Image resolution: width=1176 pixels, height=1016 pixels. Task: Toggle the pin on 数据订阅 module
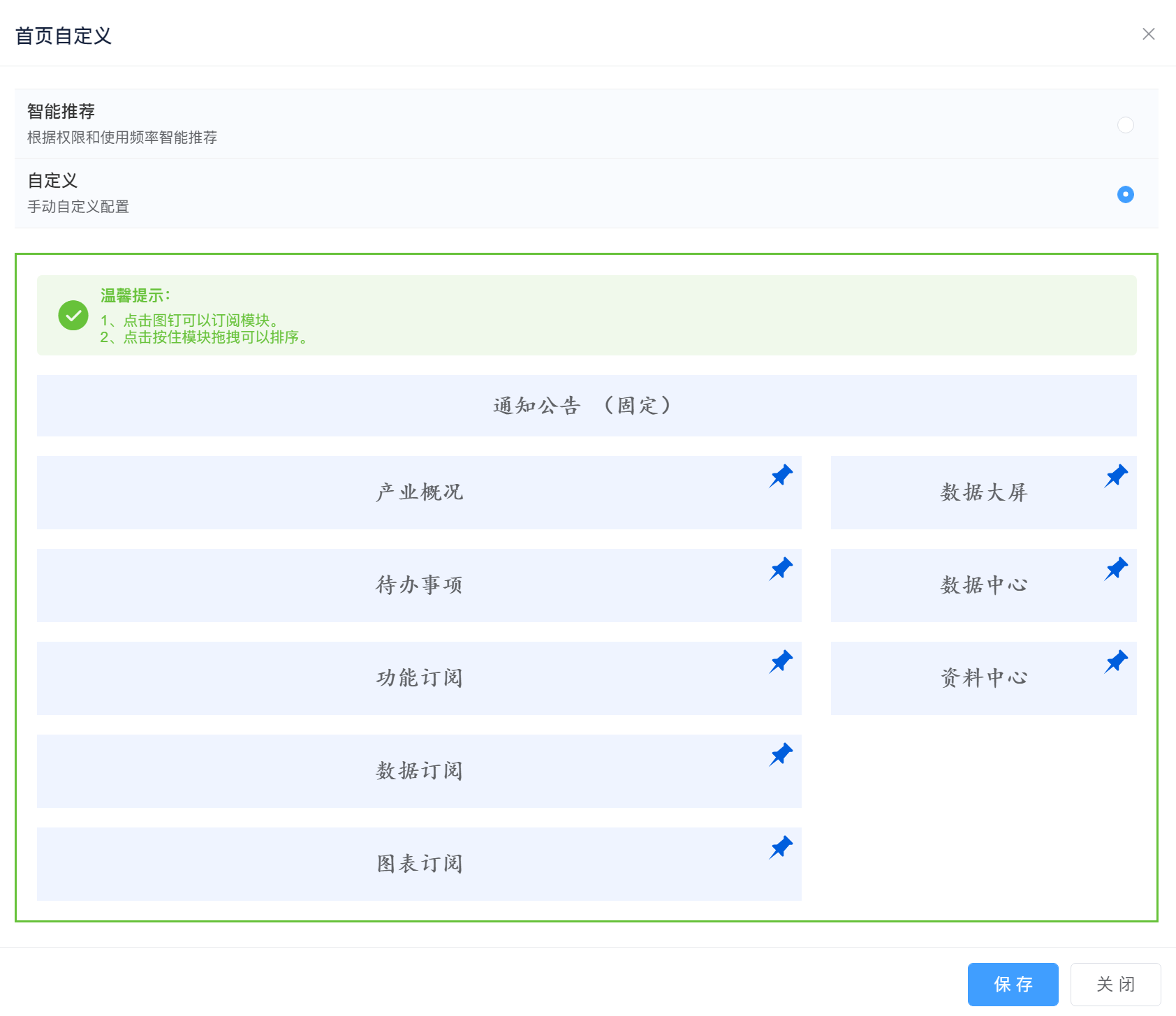click(x=781, y=755)
